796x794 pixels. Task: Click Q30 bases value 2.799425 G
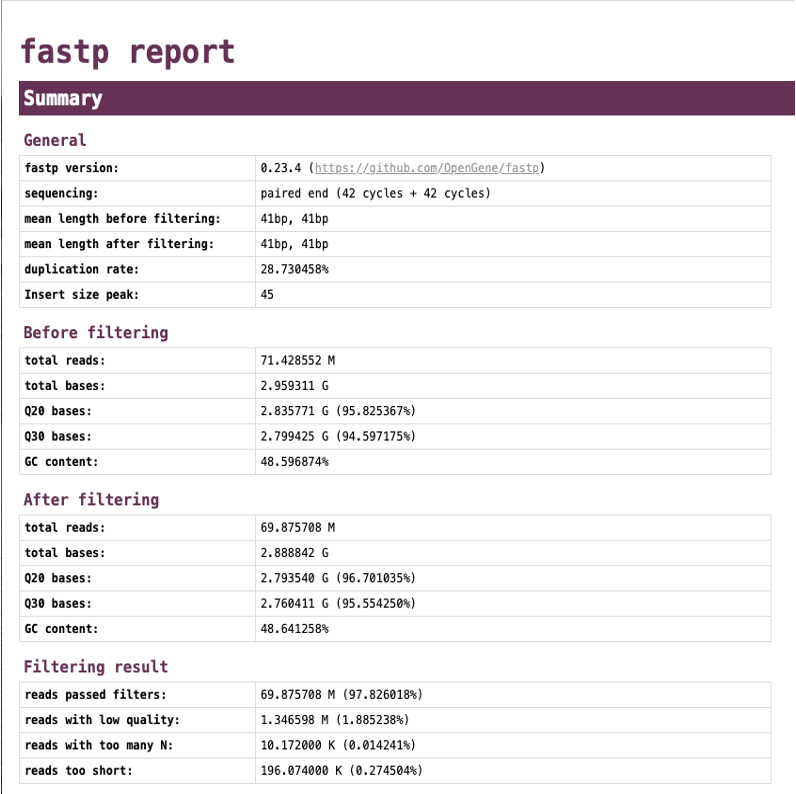(294, 437)
